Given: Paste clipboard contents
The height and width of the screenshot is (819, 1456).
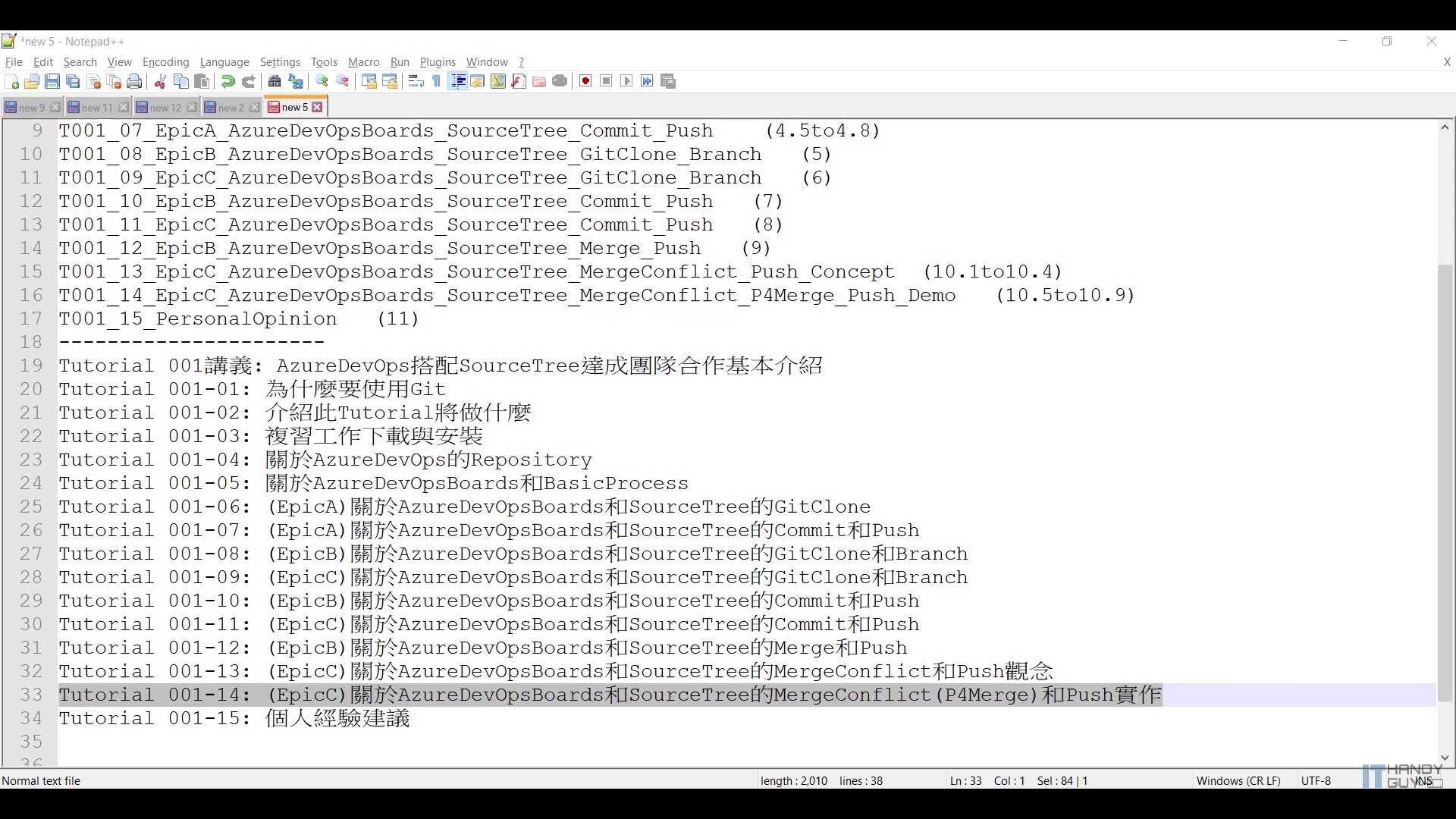Looking at the screenshot, I should pos(202,81).
